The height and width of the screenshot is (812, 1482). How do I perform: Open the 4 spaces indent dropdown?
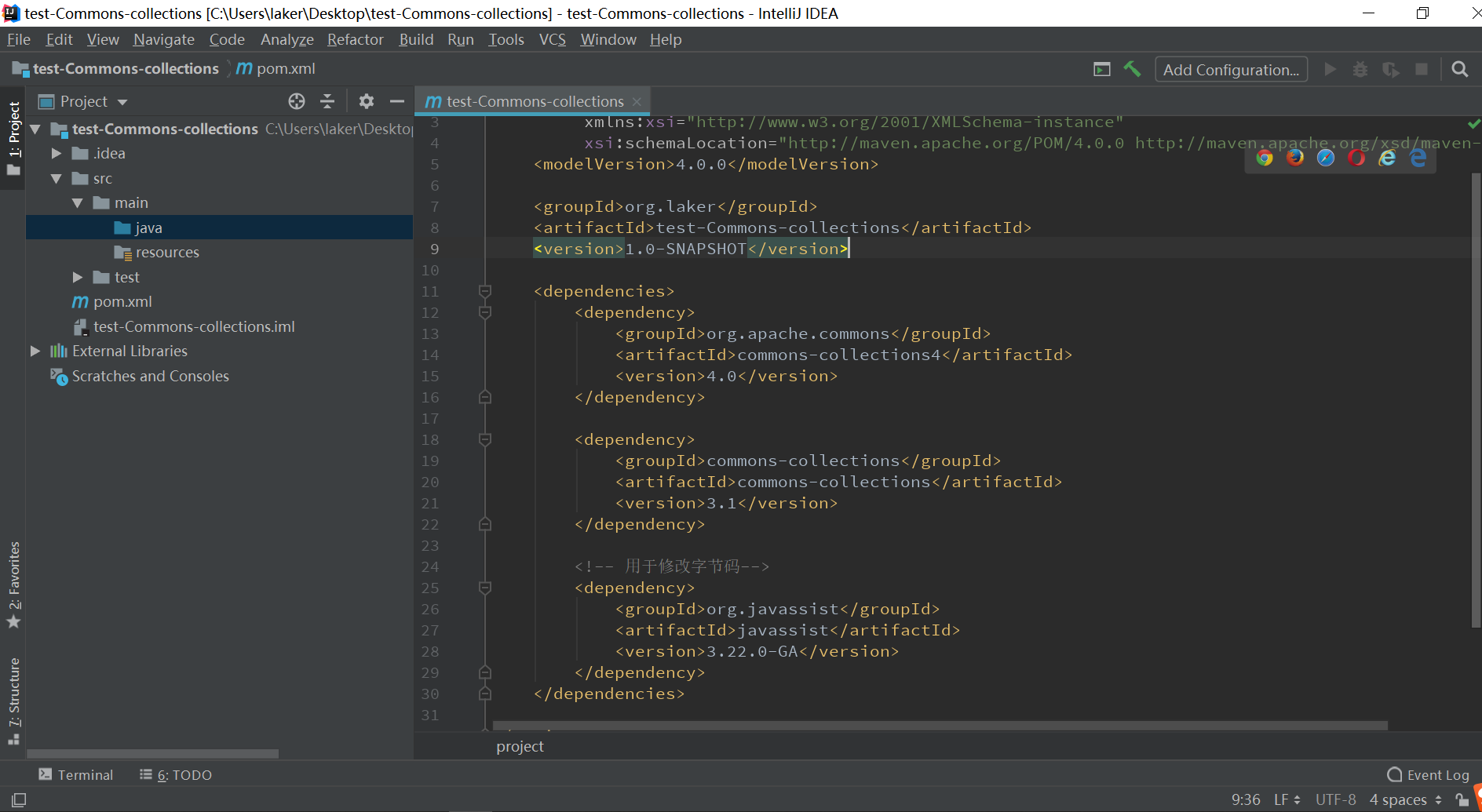[x=1405, y=799]
